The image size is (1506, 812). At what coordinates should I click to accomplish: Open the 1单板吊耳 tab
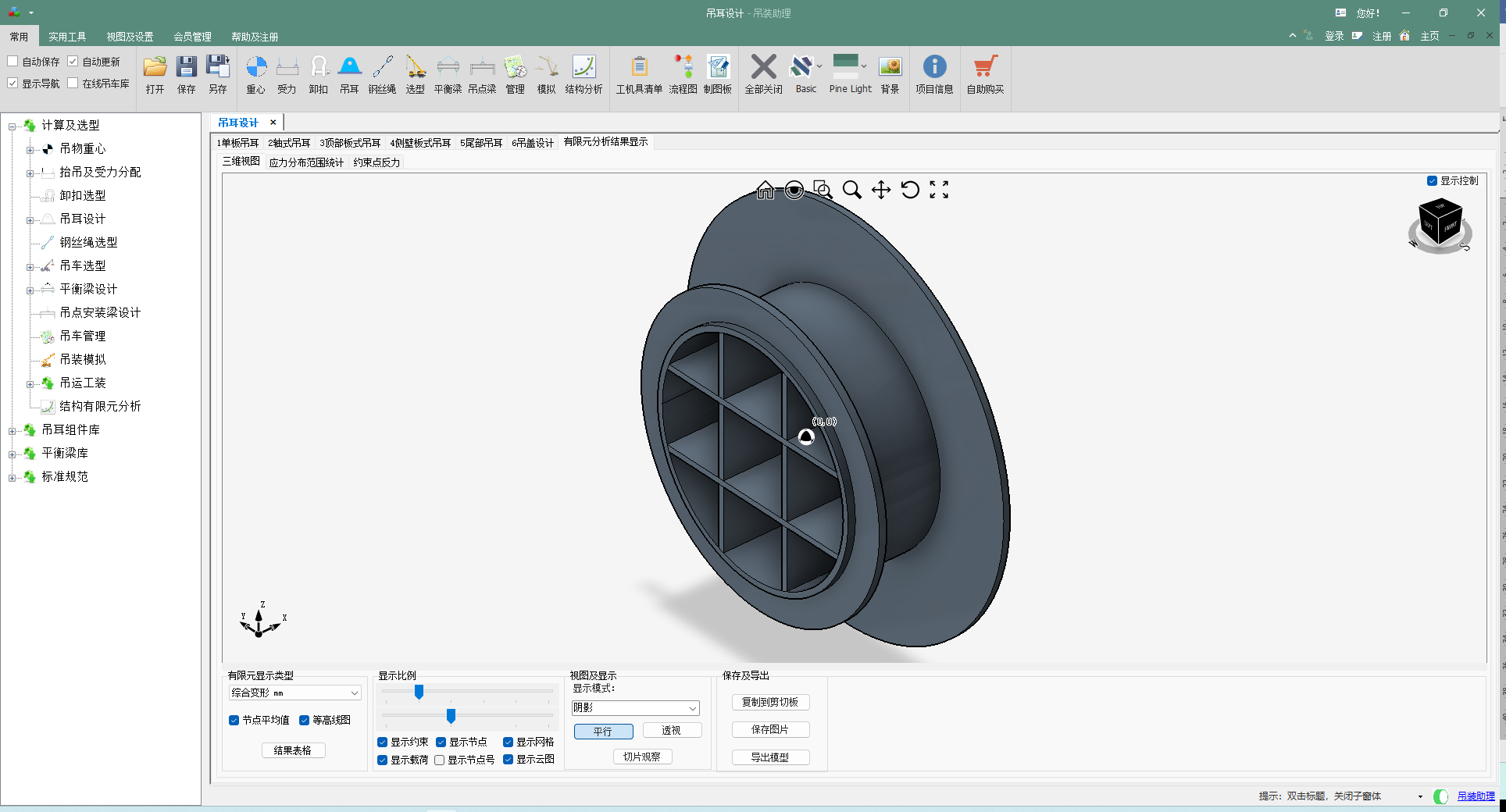pos(237,143)
